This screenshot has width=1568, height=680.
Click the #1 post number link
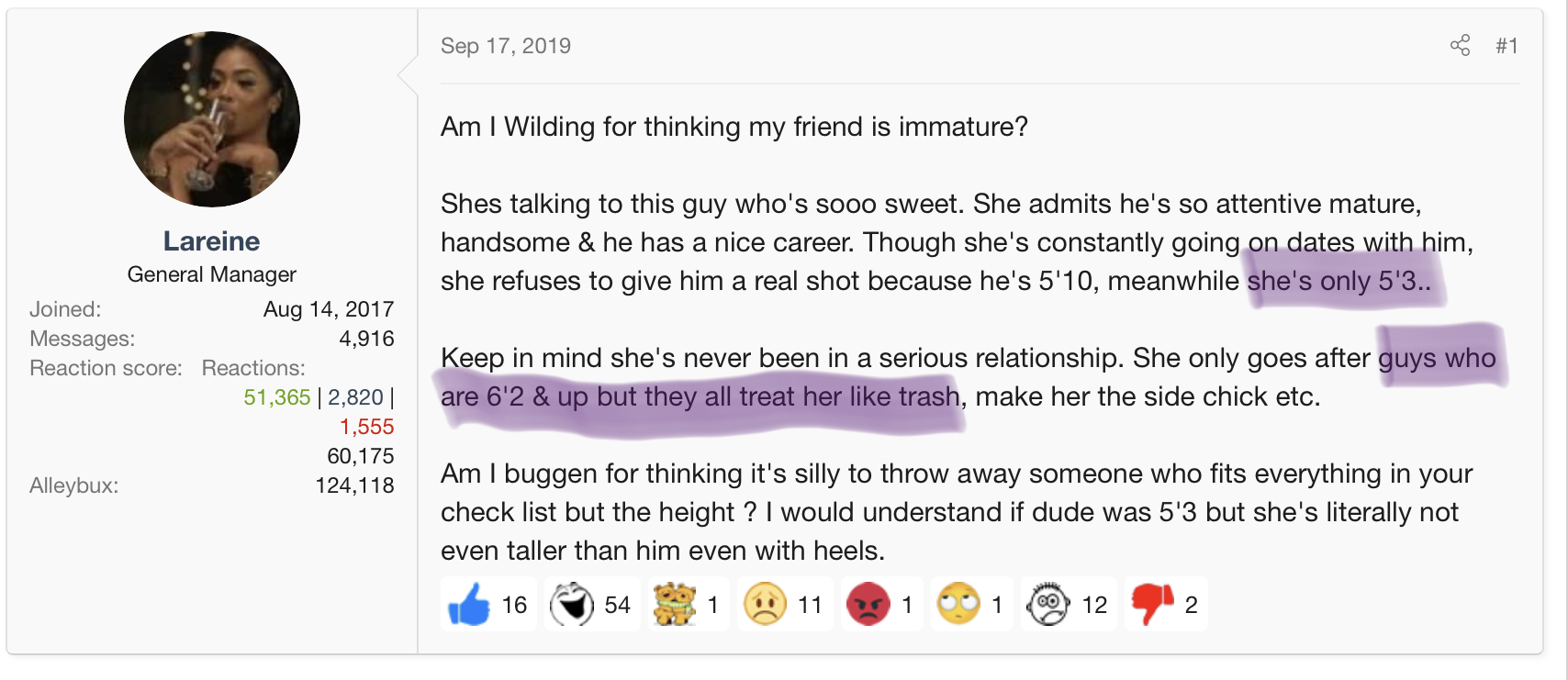click(x=1506, y=46)
